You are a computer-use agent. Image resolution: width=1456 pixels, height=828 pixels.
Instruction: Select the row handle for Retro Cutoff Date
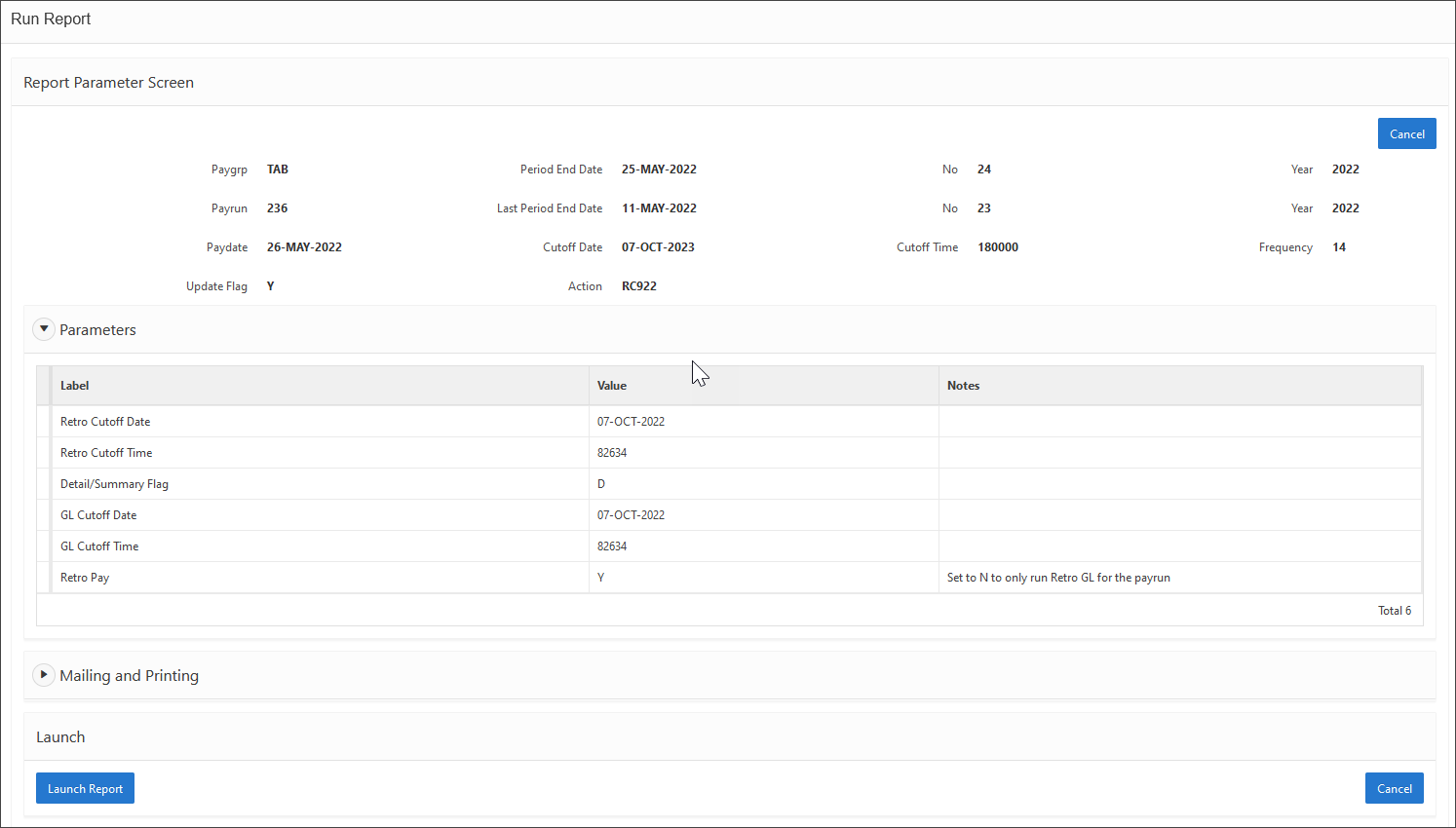(44, 422)
